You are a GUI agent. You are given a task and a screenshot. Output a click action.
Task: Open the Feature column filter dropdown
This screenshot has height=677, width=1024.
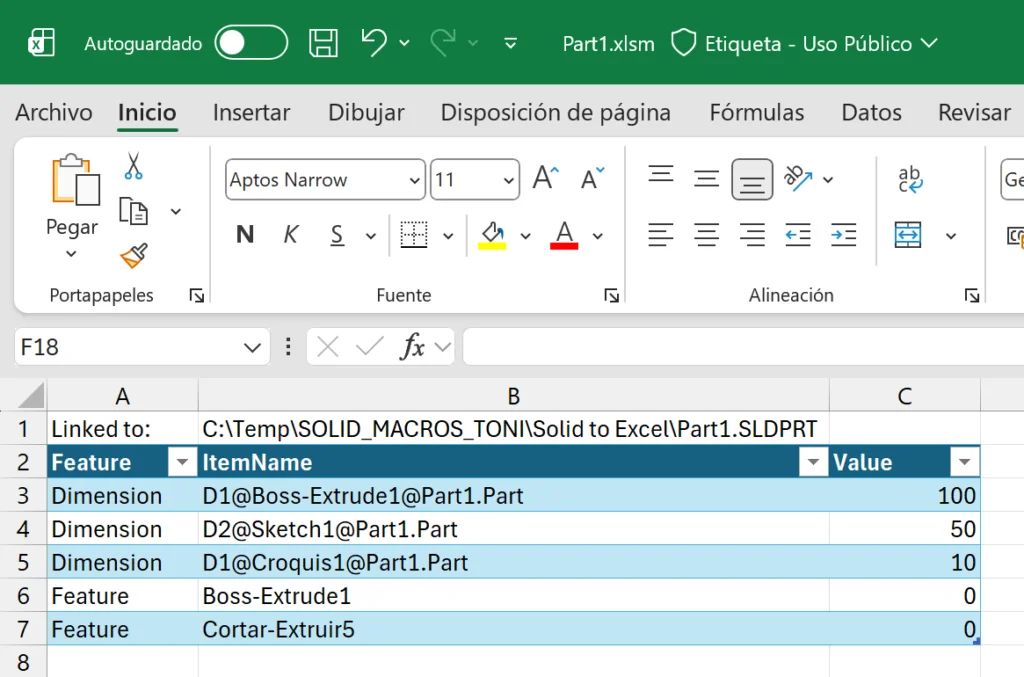tap(182, 462)
